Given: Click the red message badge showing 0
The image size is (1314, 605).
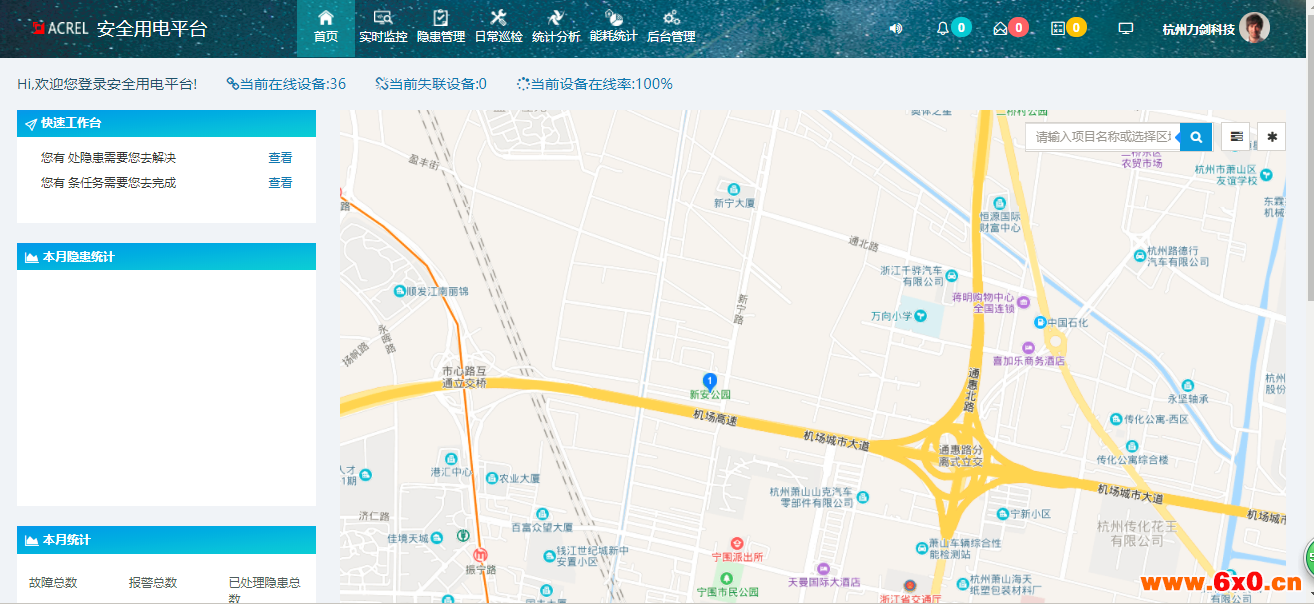Looking at the screenshot, I should pos(1018,28).
